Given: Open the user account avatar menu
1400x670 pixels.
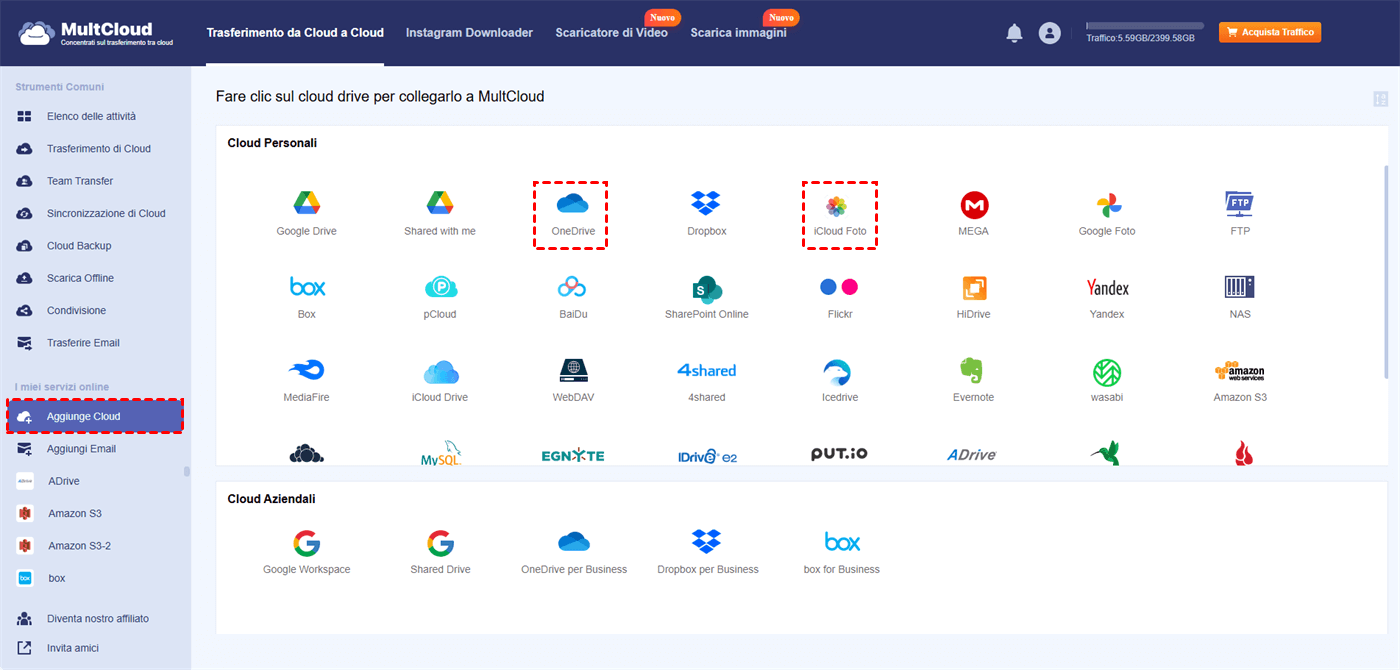Looking at the screenshot, I should click(x=1049, y=33).
